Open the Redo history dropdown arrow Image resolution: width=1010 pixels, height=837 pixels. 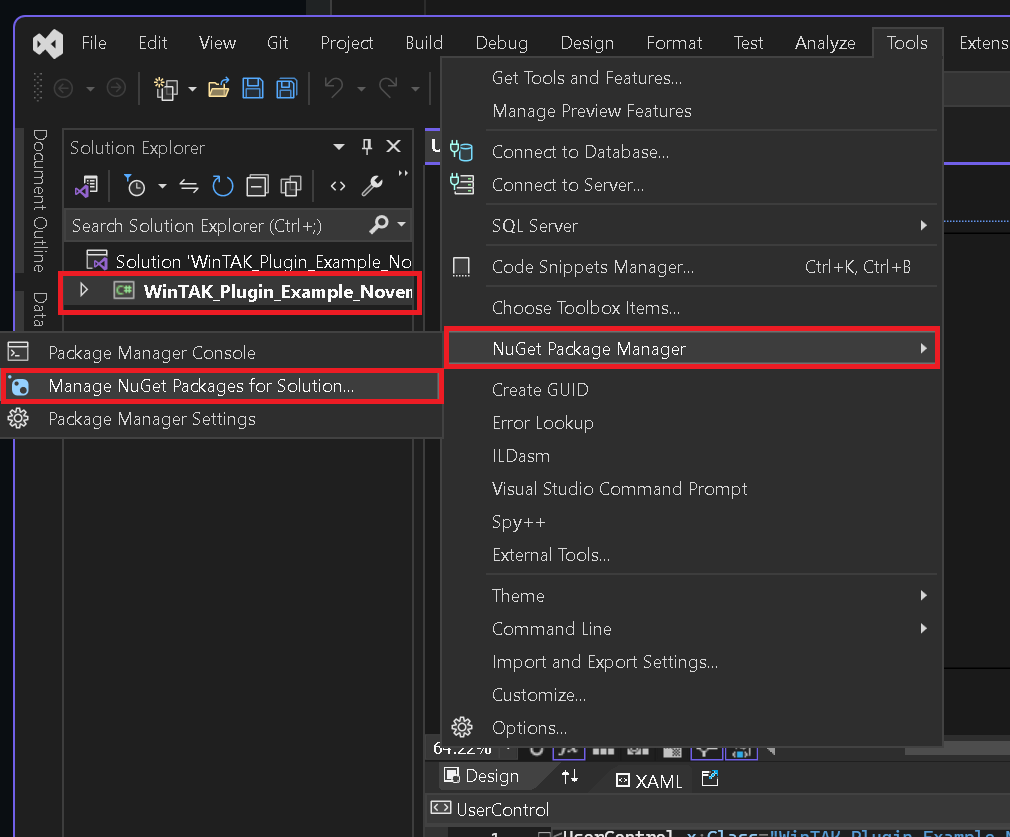[x=415, y=89]
